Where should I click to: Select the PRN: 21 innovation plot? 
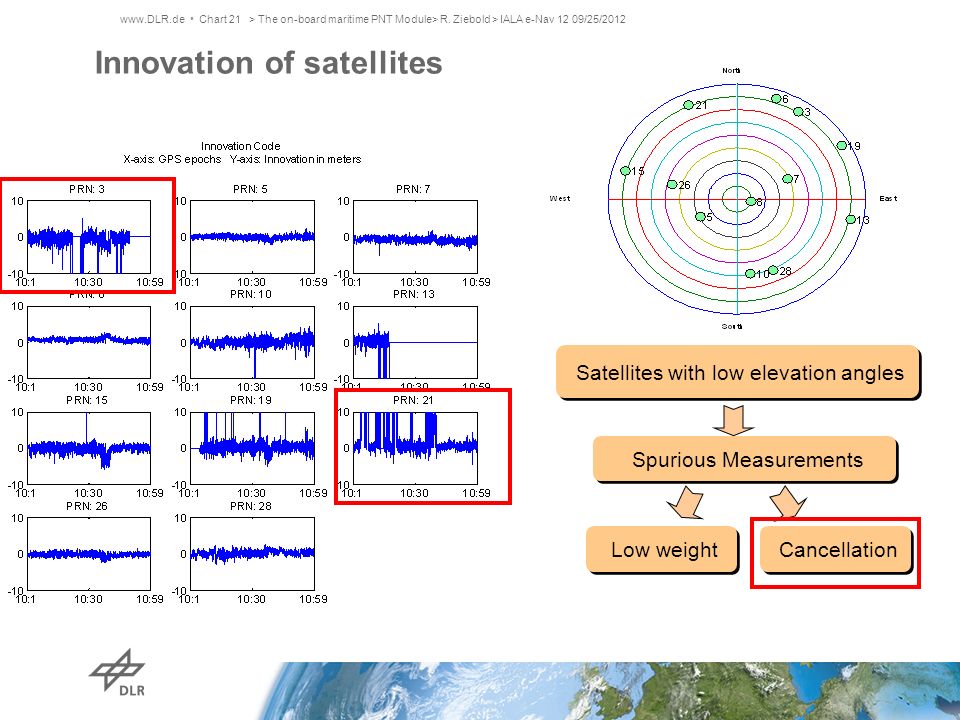[x=415, y=448]
